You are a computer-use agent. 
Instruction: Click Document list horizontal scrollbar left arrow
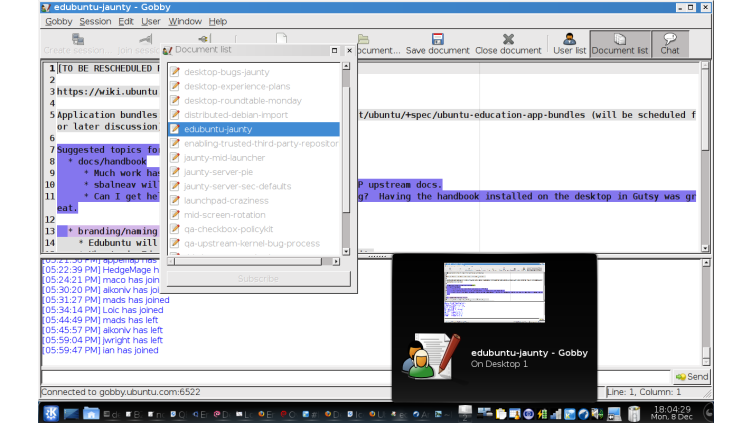(x=171, y=261)
